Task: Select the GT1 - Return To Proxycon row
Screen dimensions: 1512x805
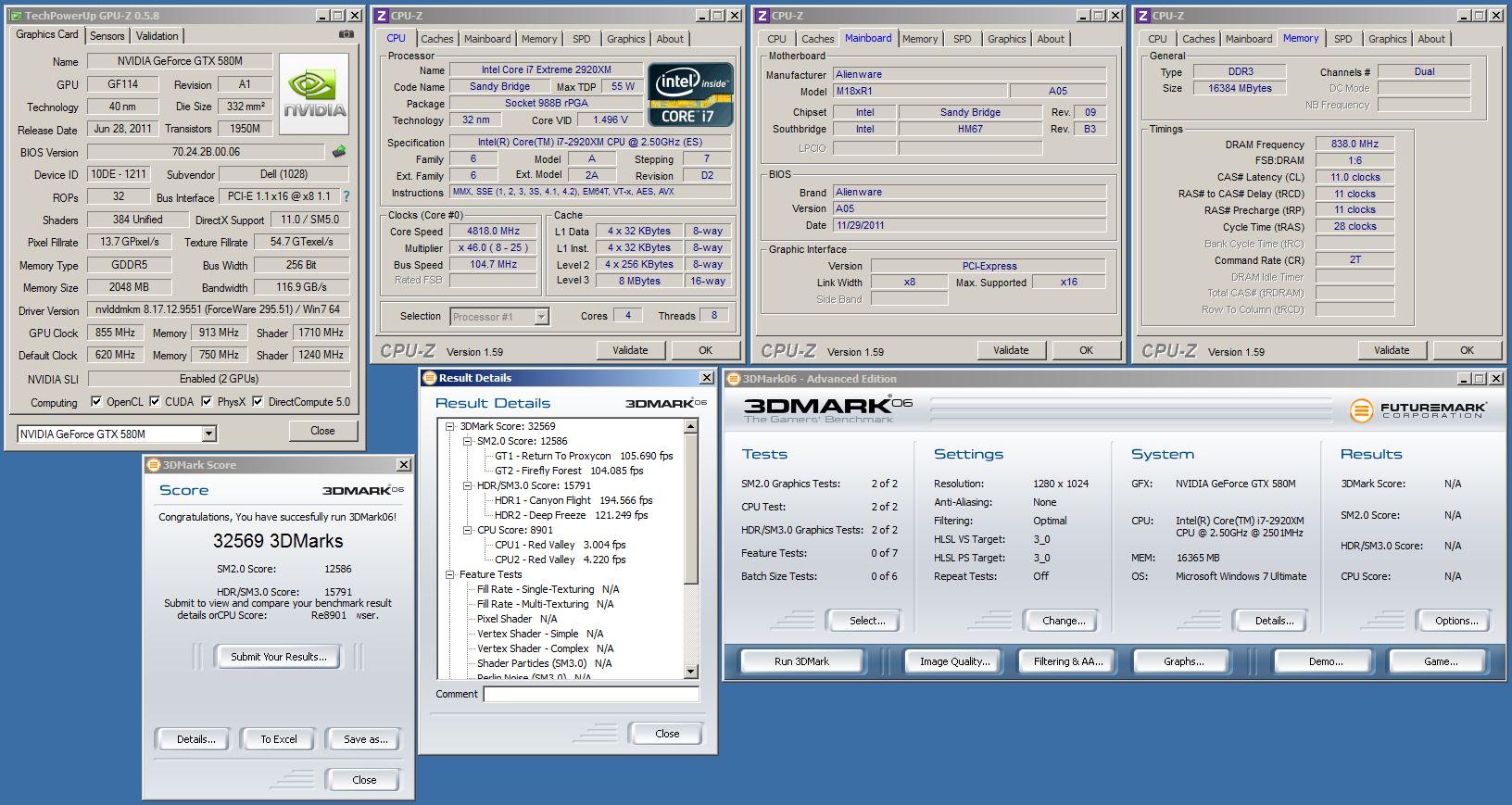Action: [584, 456]
